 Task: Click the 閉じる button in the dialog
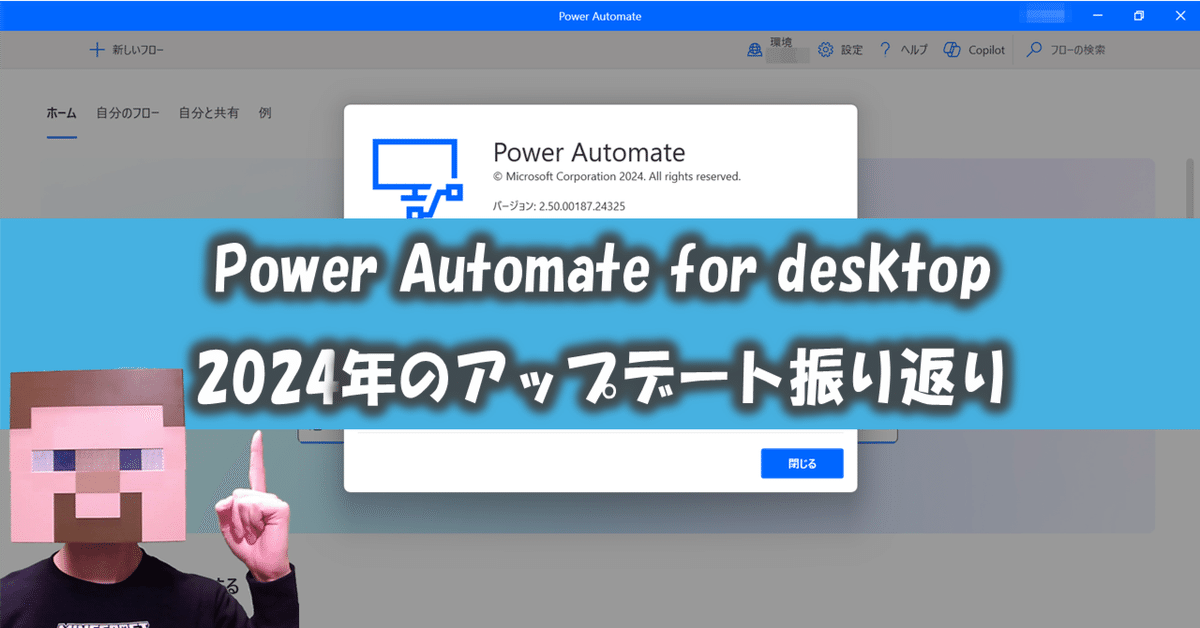803,463
